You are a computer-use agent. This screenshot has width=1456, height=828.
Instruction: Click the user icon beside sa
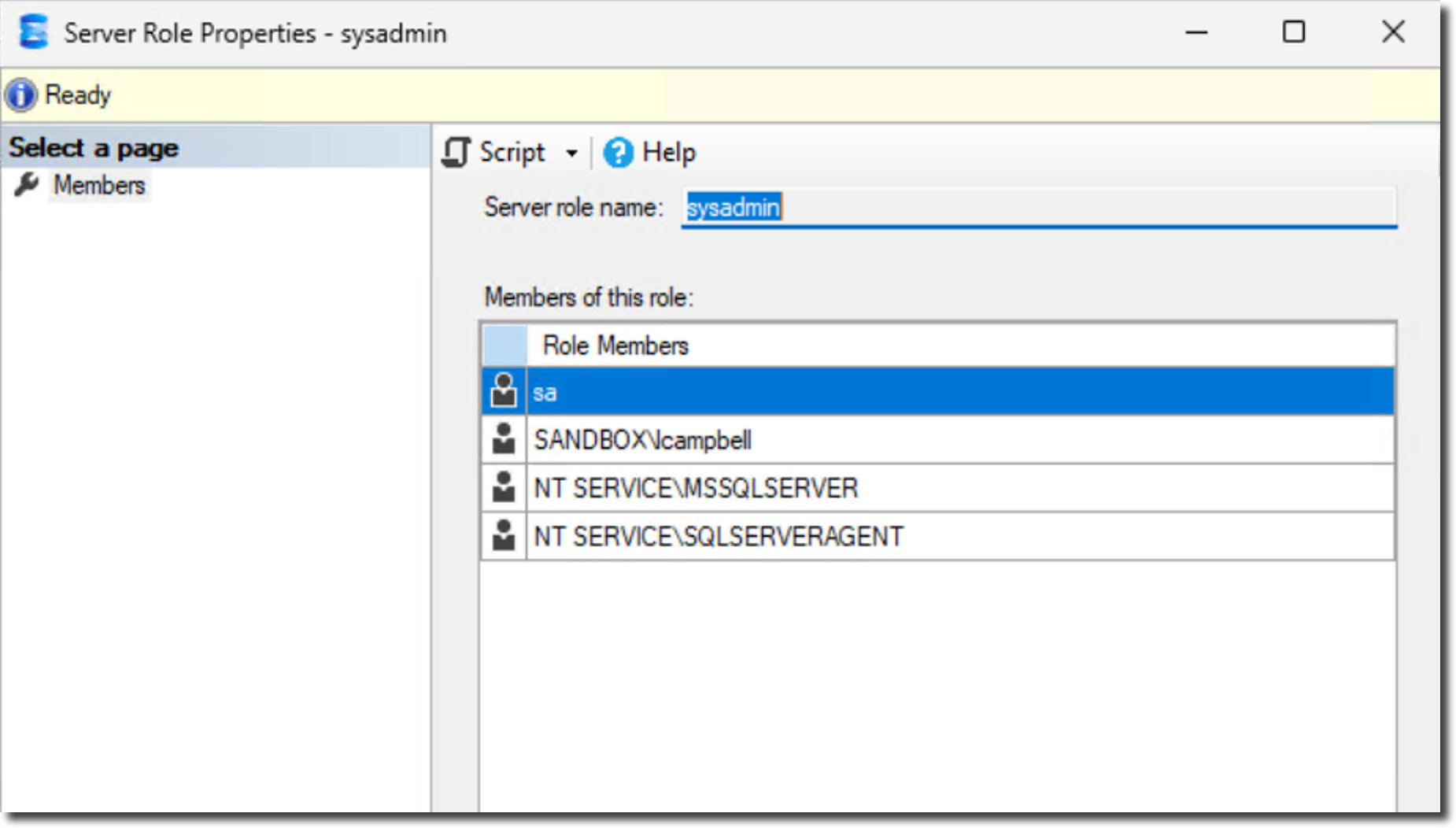504,391
